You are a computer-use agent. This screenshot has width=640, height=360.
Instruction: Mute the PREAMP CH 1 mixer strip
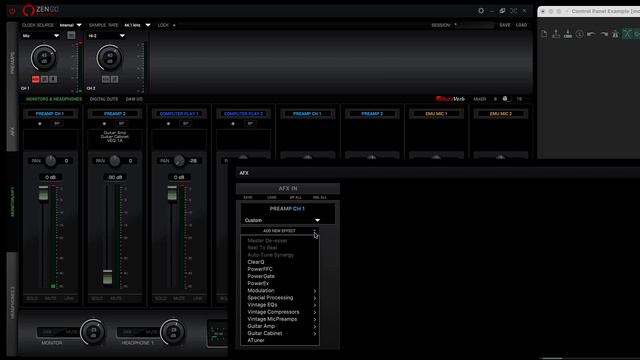tap(50, 299)
